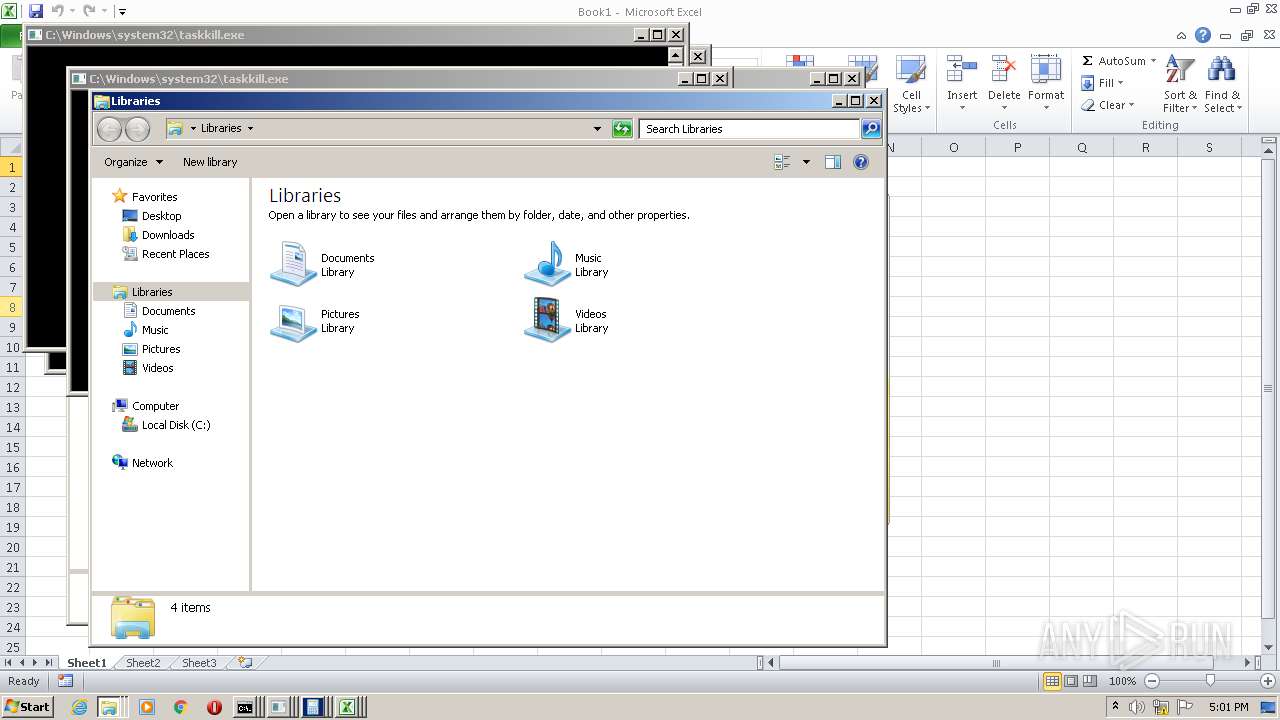Click the macro record status bar icon
Image resolution: width=1280 pixels, height=720 pixels.
coord(65,681)
